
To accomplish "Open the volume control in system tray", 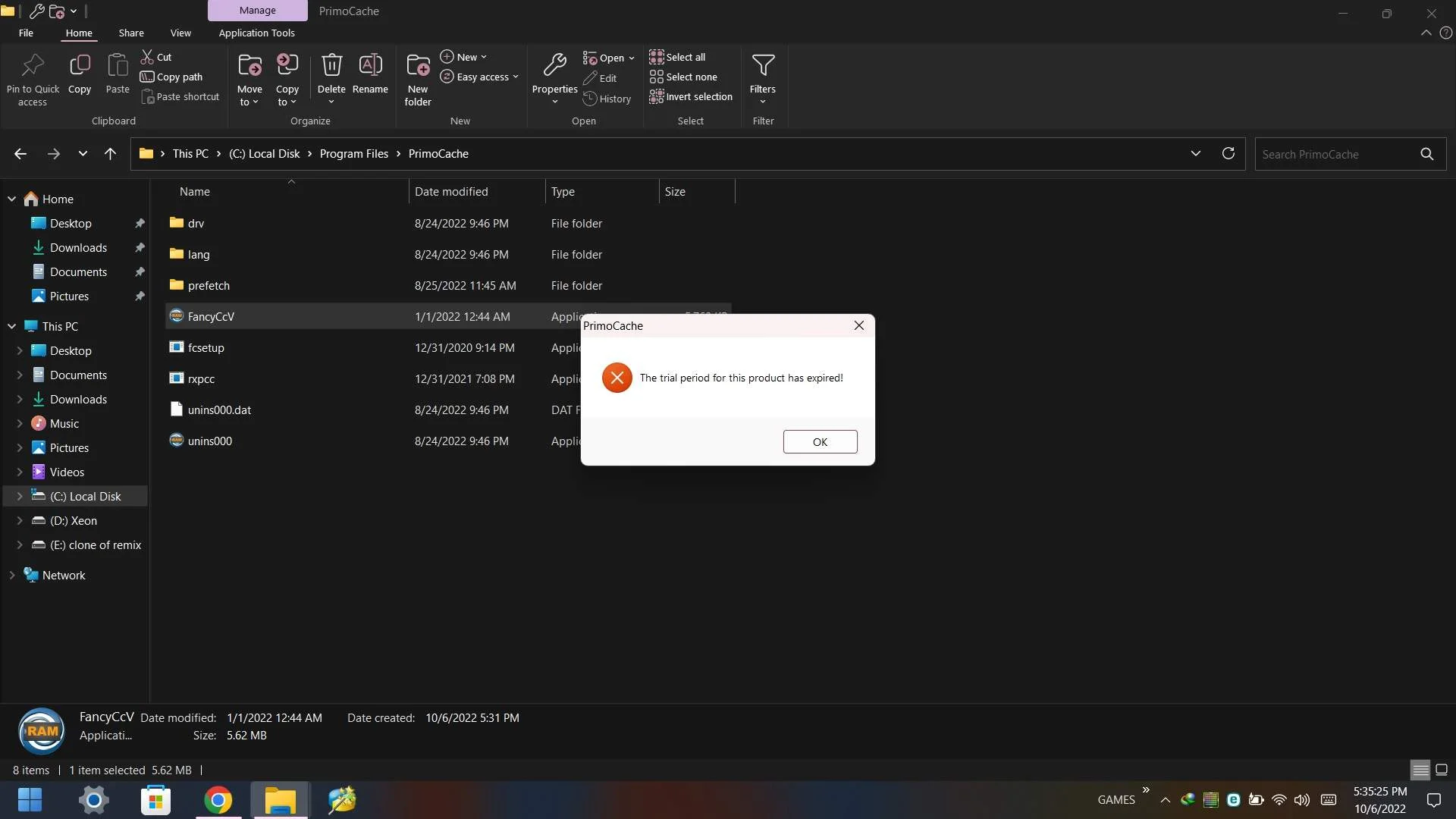I will point(1302,799).
